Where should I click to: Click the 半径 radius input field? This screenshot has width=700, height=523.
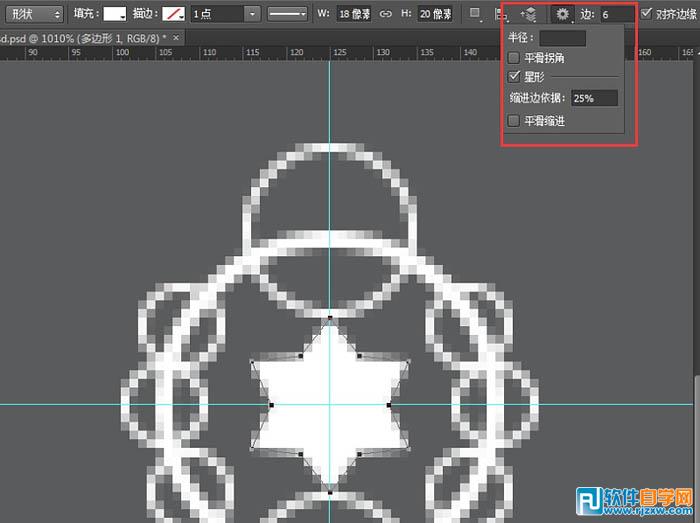[562, 38]
